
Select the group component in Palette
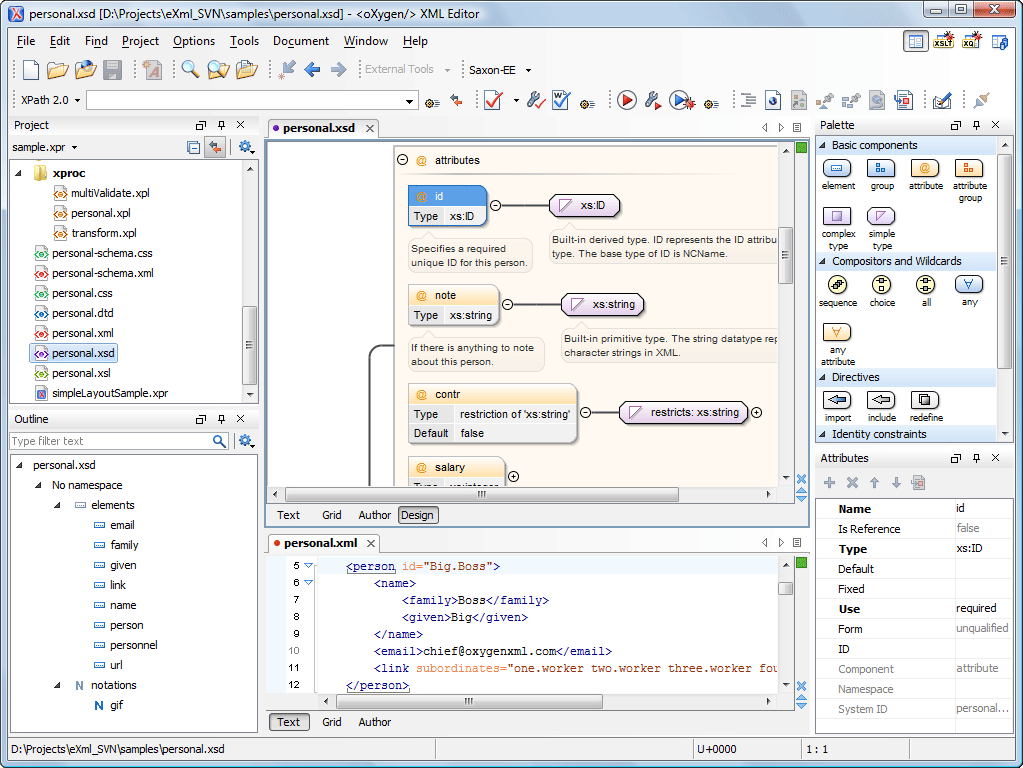tap(881, 174)
